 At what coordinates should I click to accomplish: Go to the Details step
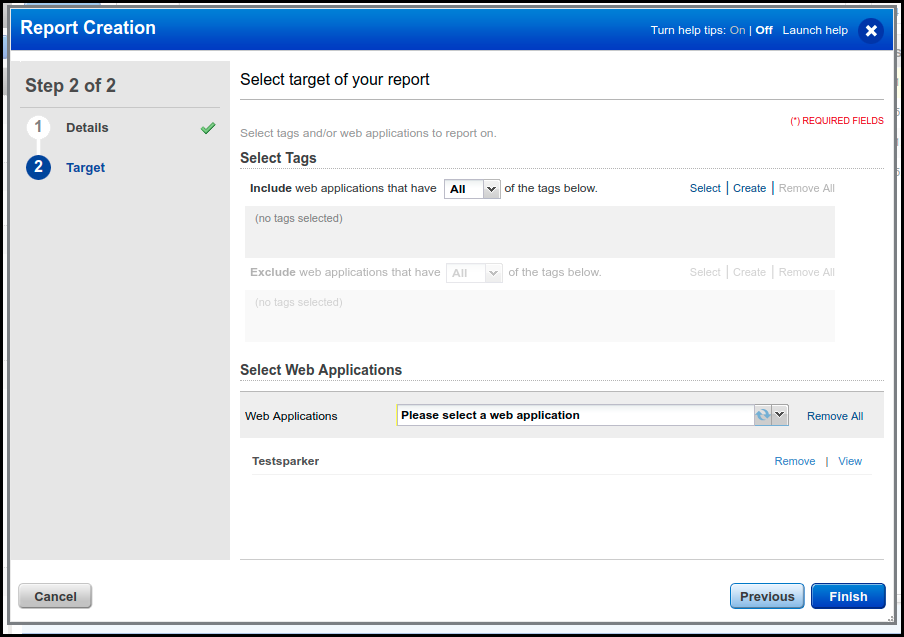pyautogui.click(x=87, y=128)
